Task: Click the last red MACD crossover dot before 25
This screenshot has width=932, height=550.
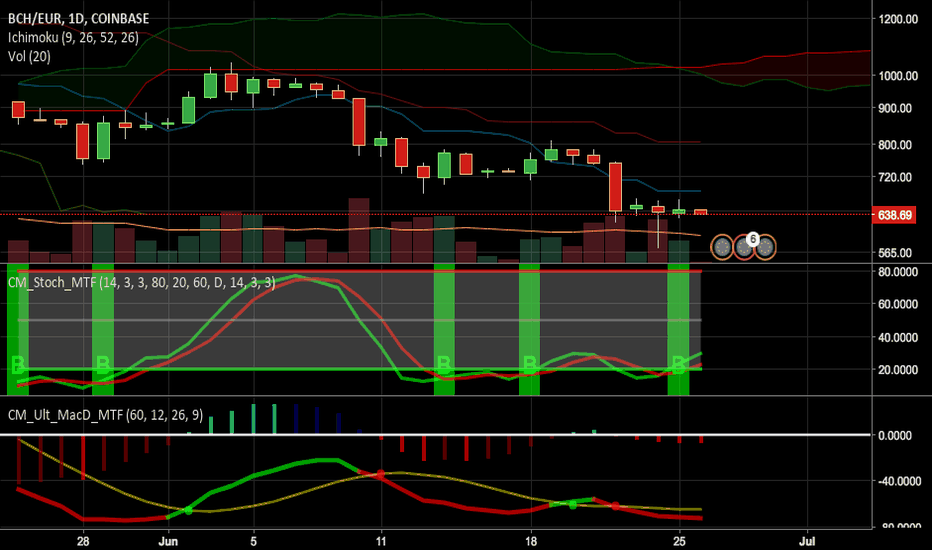Action: pos(616,506)
